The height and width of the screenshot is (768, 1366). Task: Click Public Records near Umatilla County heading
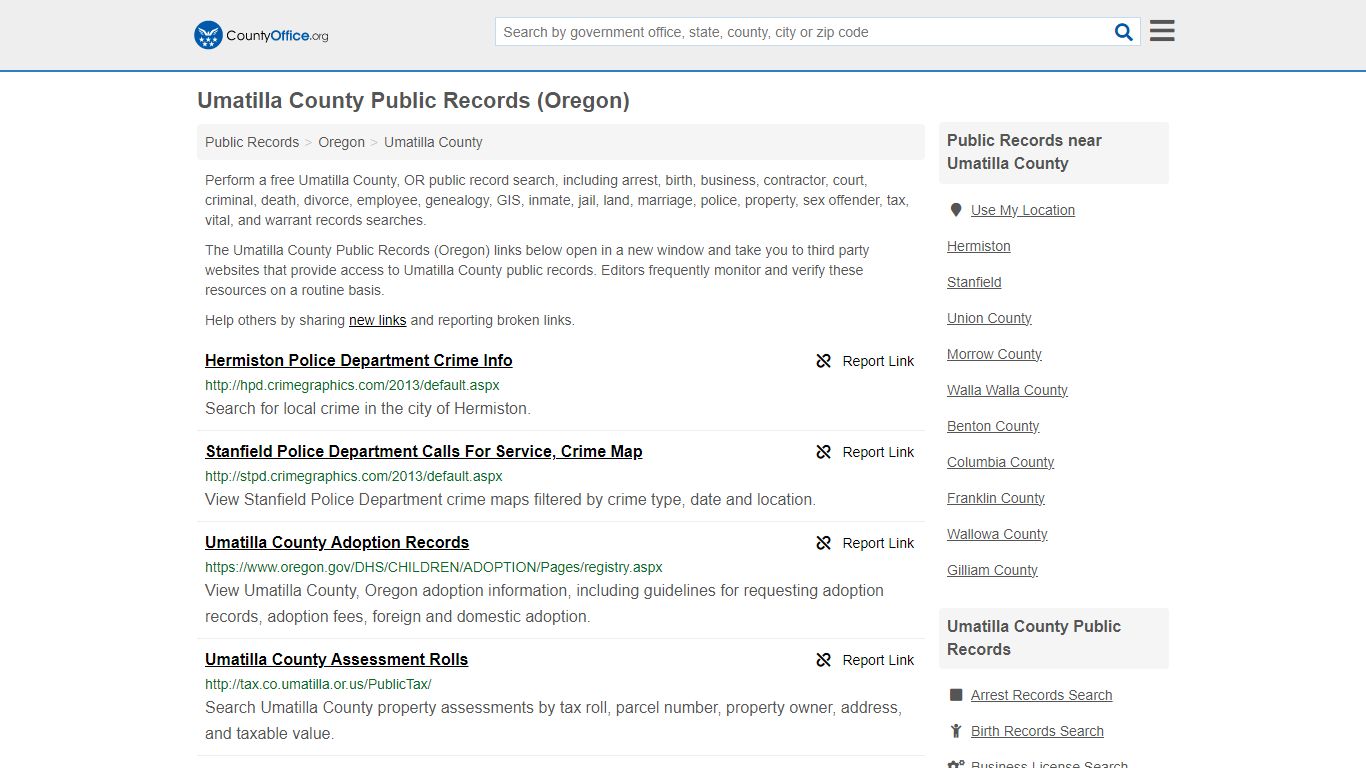coord(1024,152)
